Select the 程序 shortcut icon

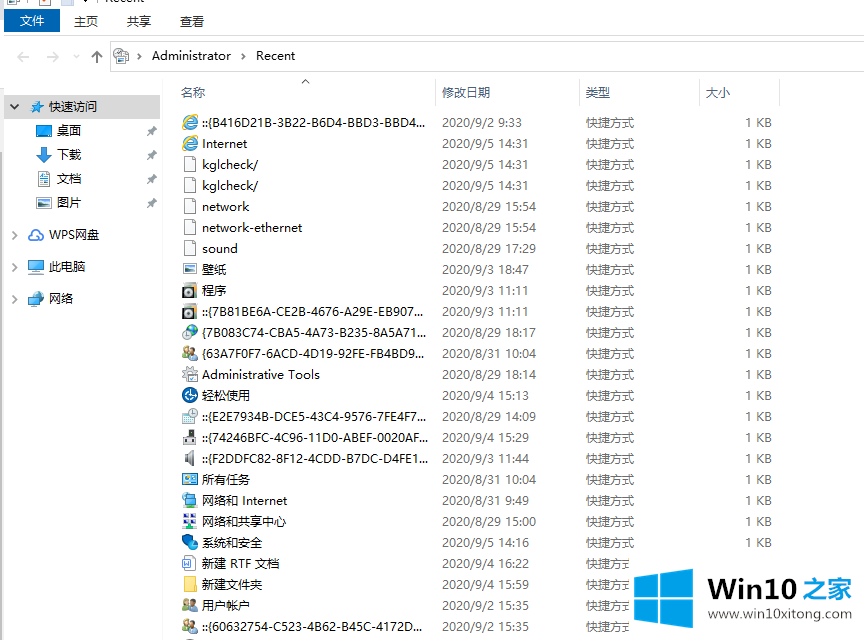(x=189, y=291)
